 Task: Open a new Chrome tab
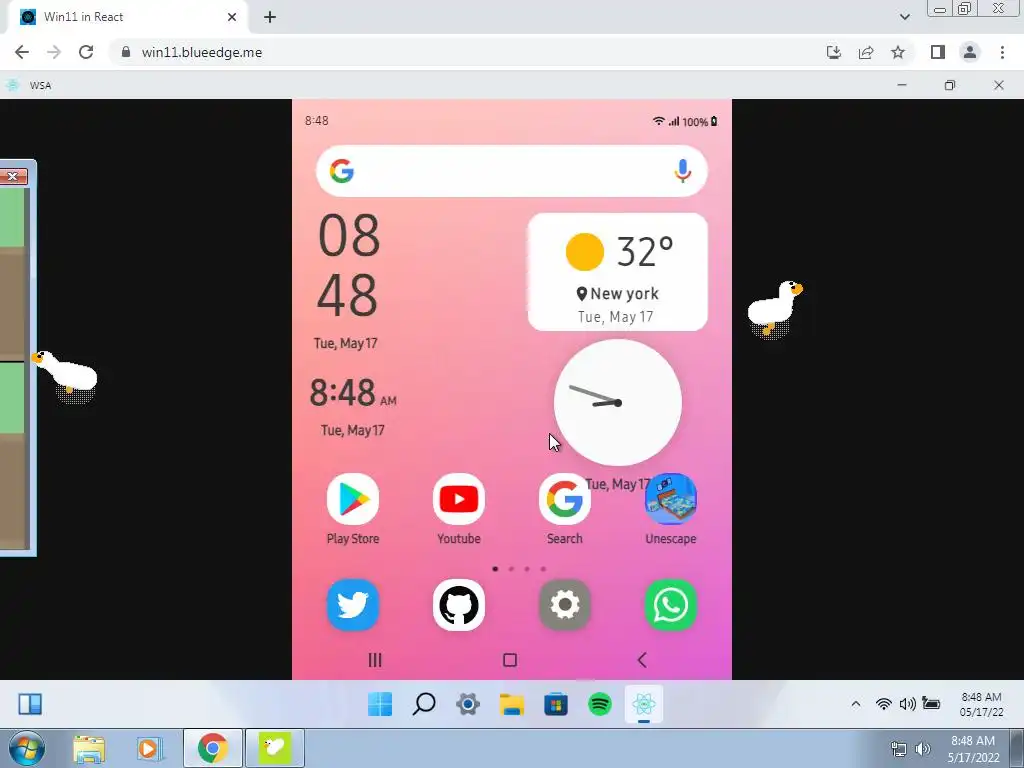(270, 17)
